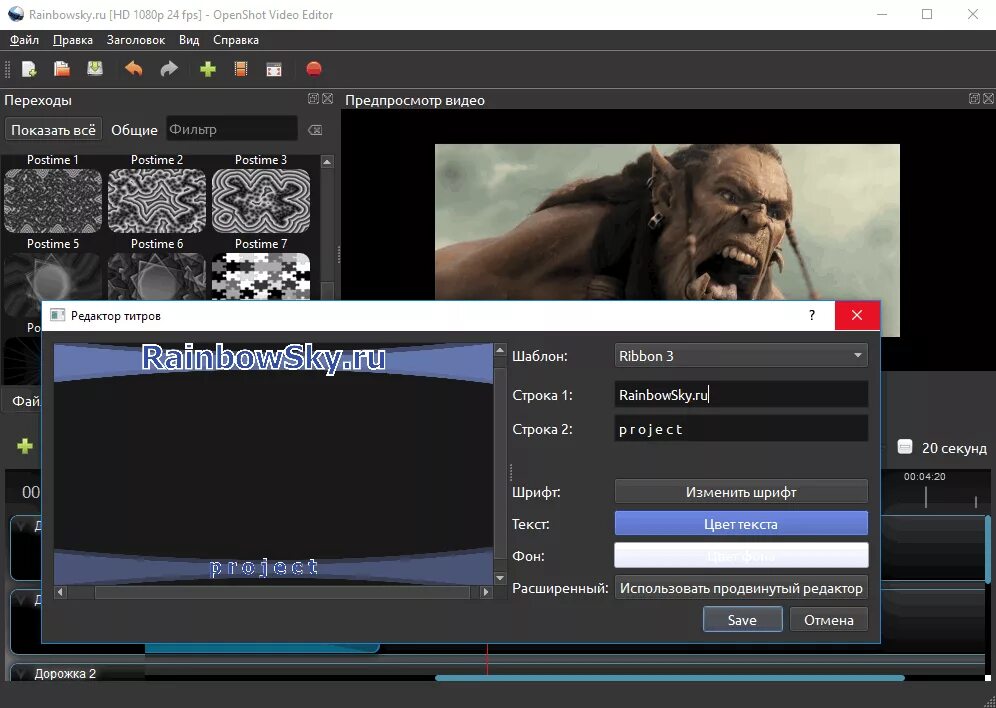Click the Строка 1 text field
The image size is (996, 708).
click(x=741, y=394)
